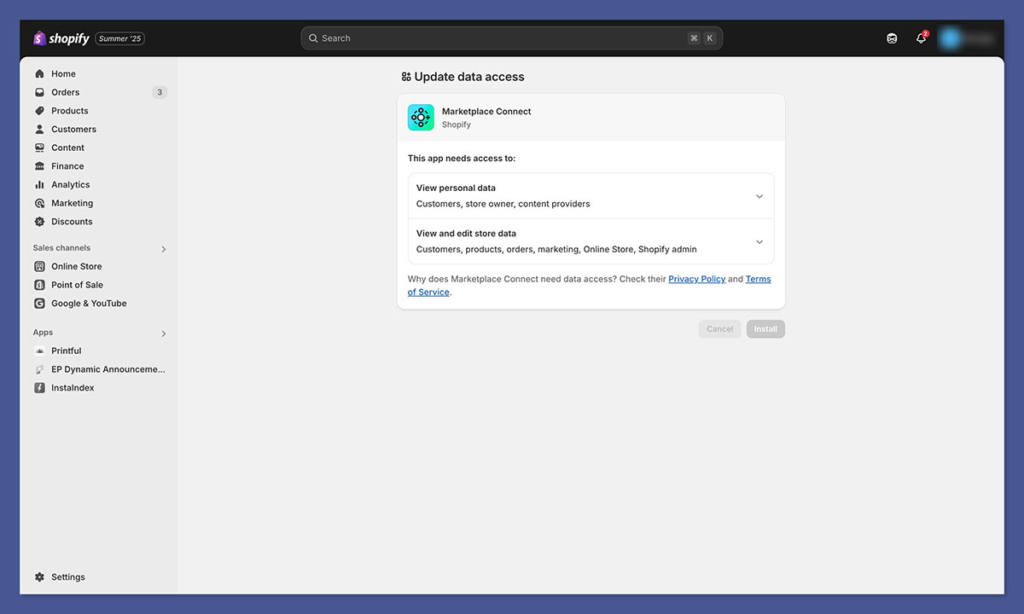The image size is (1024, 614).
Task: Open the notifications bell
Action: pos(920,37)
